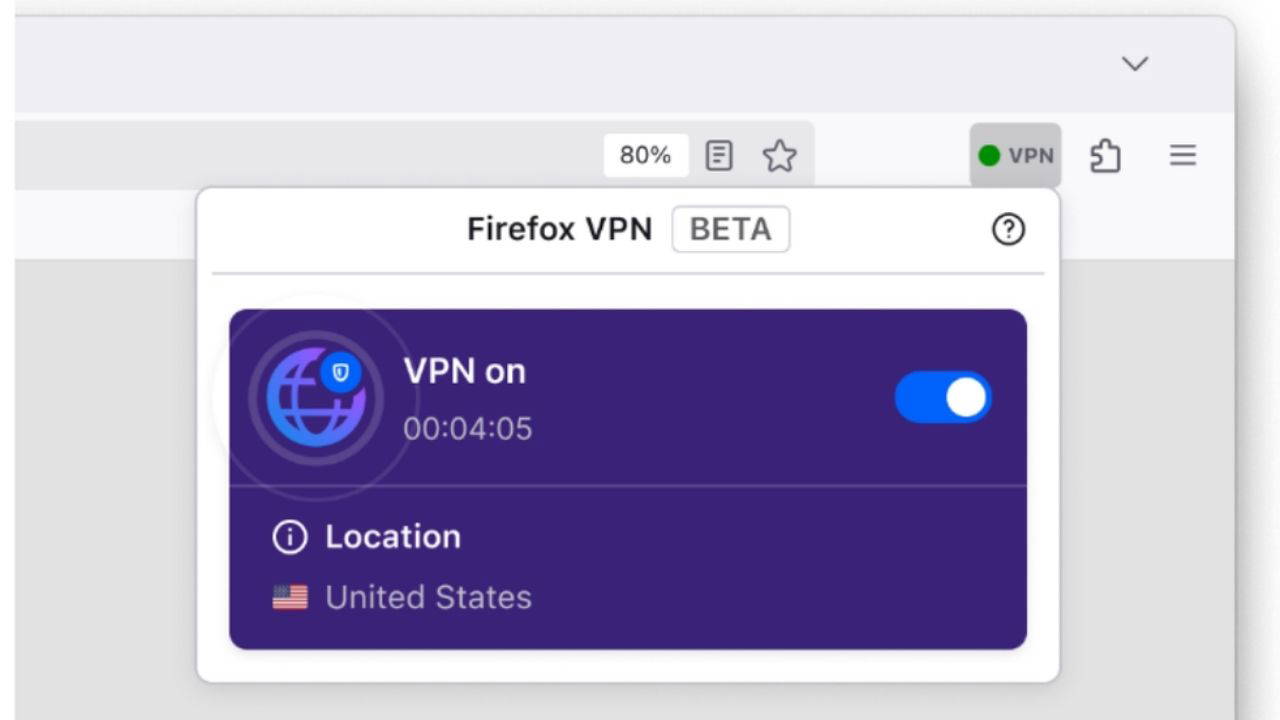
Task: Click the VPN on status label
Action: pyautogui.click(x=464, y=372)
